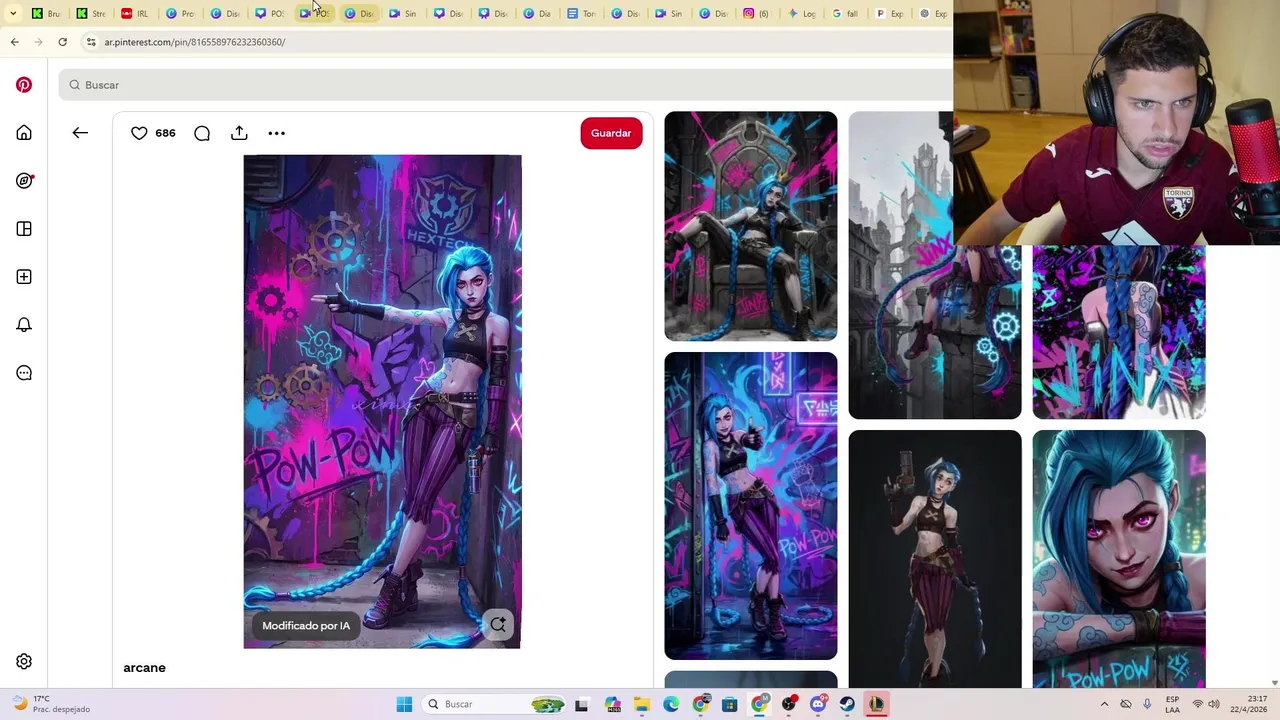Go to Pinterest home feed icon
1280x720 pixels.
pos(24,133)
